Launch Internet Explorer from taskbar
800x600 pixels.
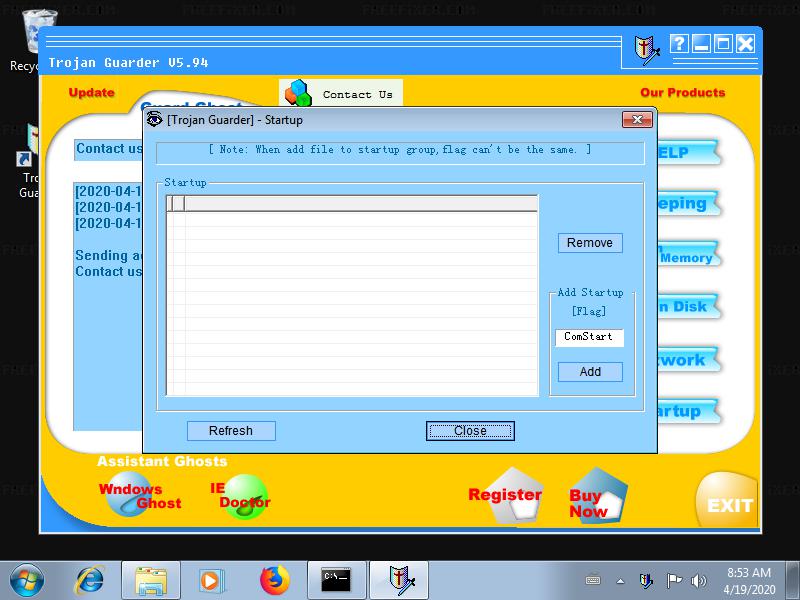[90, 581]
